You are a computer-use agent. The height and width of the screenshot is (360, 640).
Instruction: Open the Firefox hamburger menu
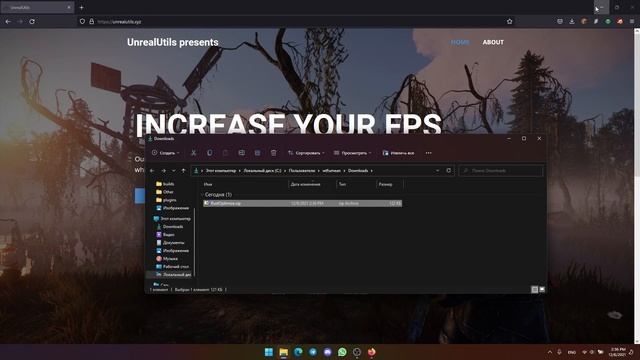(632, 21)
